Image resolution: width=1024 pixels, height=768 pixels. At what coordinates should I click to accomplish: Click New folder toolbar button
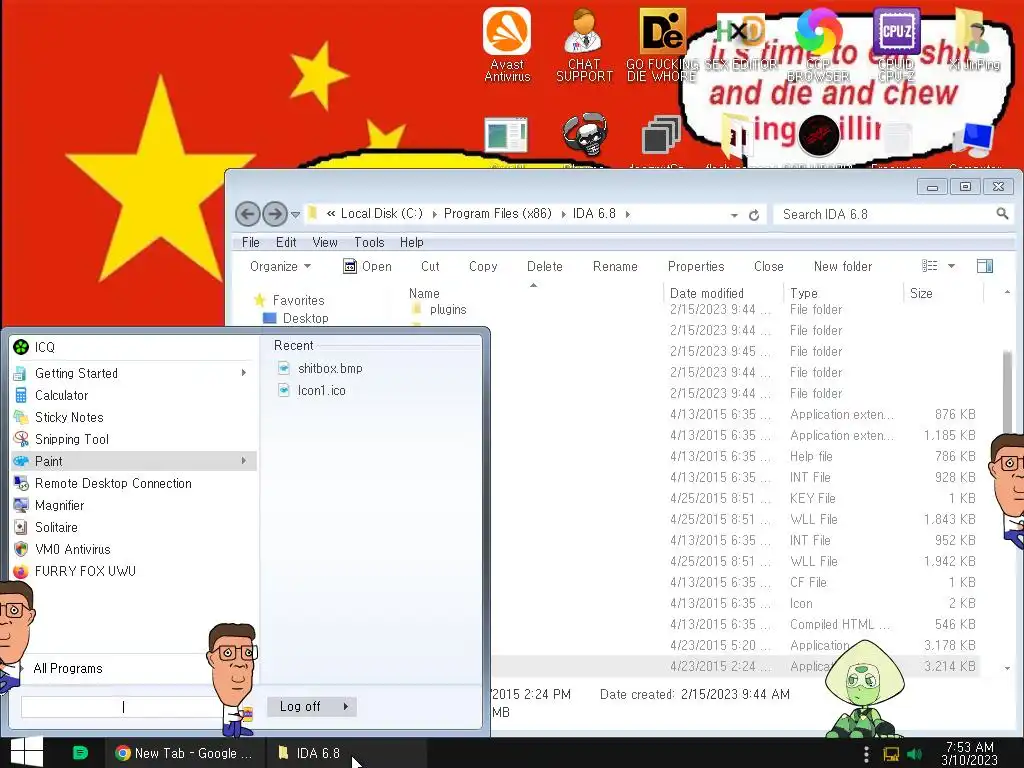tap(843, 266)
